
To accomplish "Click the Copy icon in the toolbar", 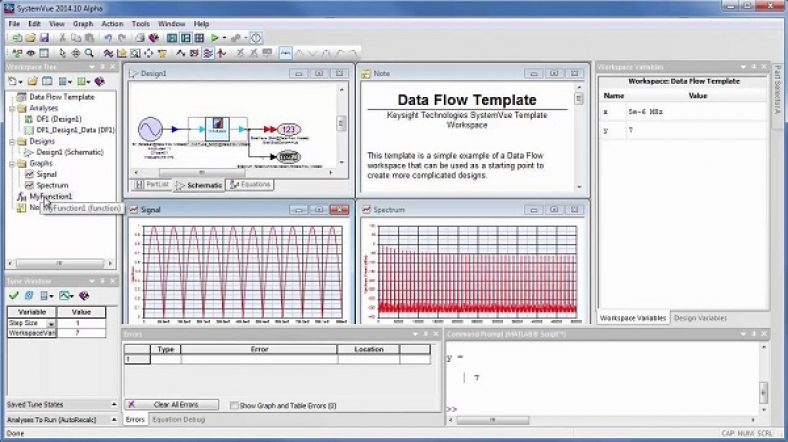I will tap(76, 38).
